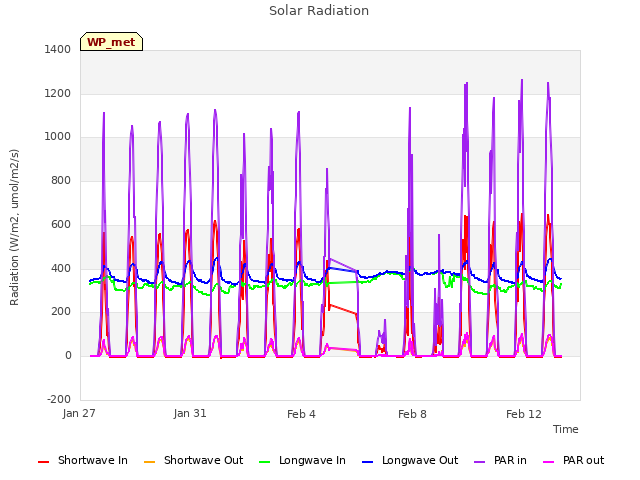
Task: Click the blue Longwave Out color swatch
Action: (x=368, y=462)
